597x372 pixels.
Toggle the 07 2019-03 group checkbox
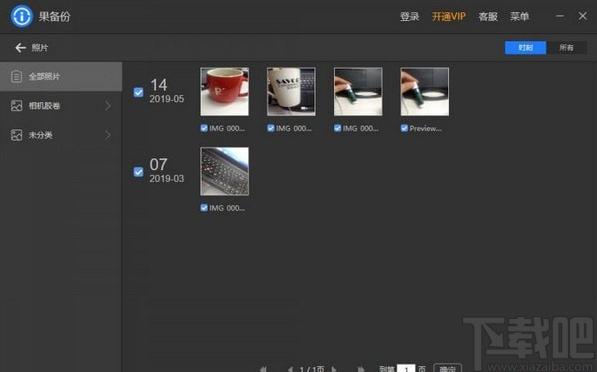pos(138,172)
